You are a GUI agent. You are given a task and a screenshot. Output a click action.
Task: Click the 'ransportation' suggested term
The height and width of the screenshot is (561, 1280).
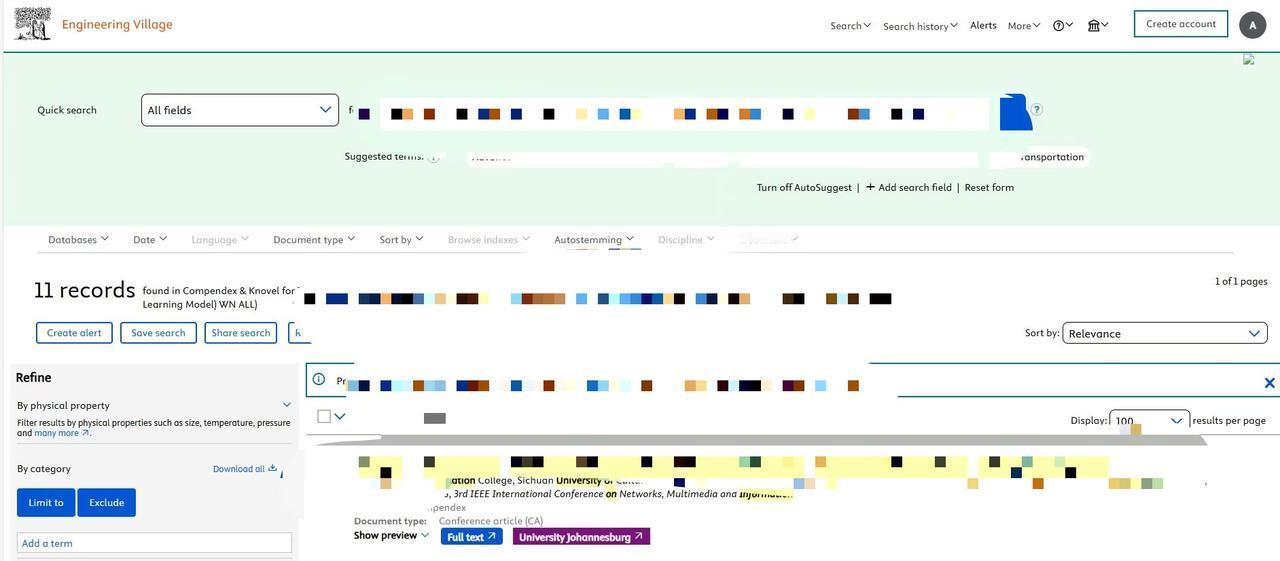tap(1052, 157)
